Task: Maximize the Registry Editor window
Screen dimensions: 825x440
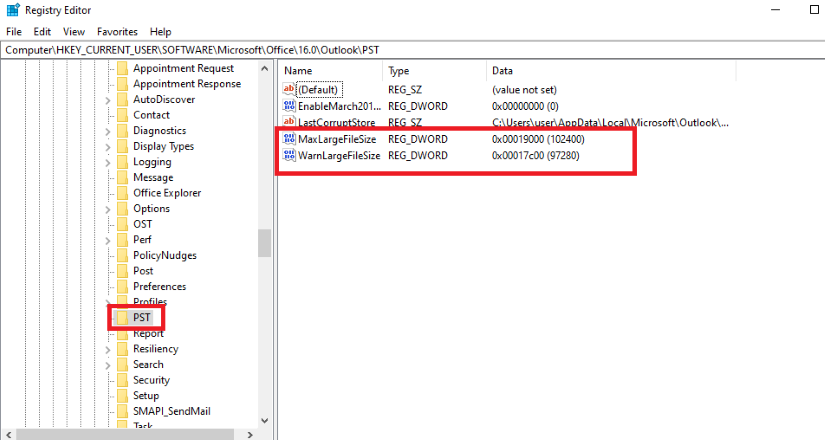Action: pos(814,10)
